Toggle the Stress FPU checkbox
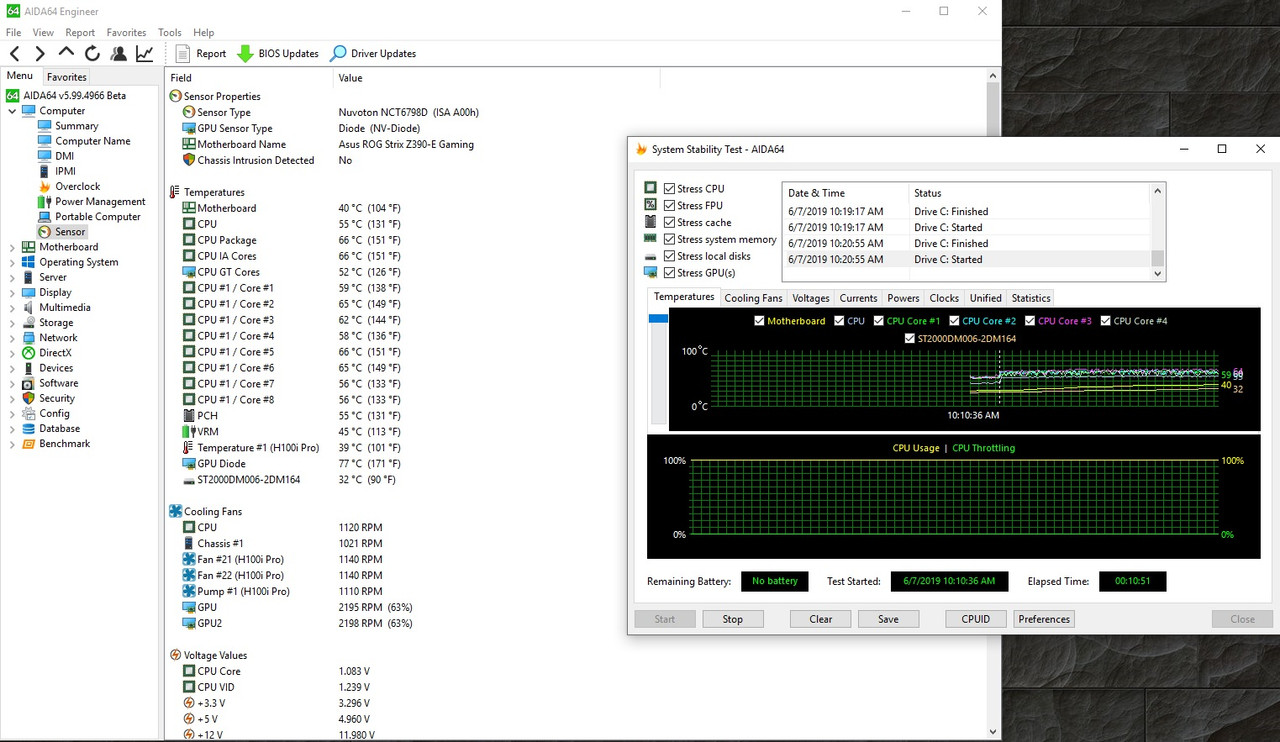 [669, 206]
